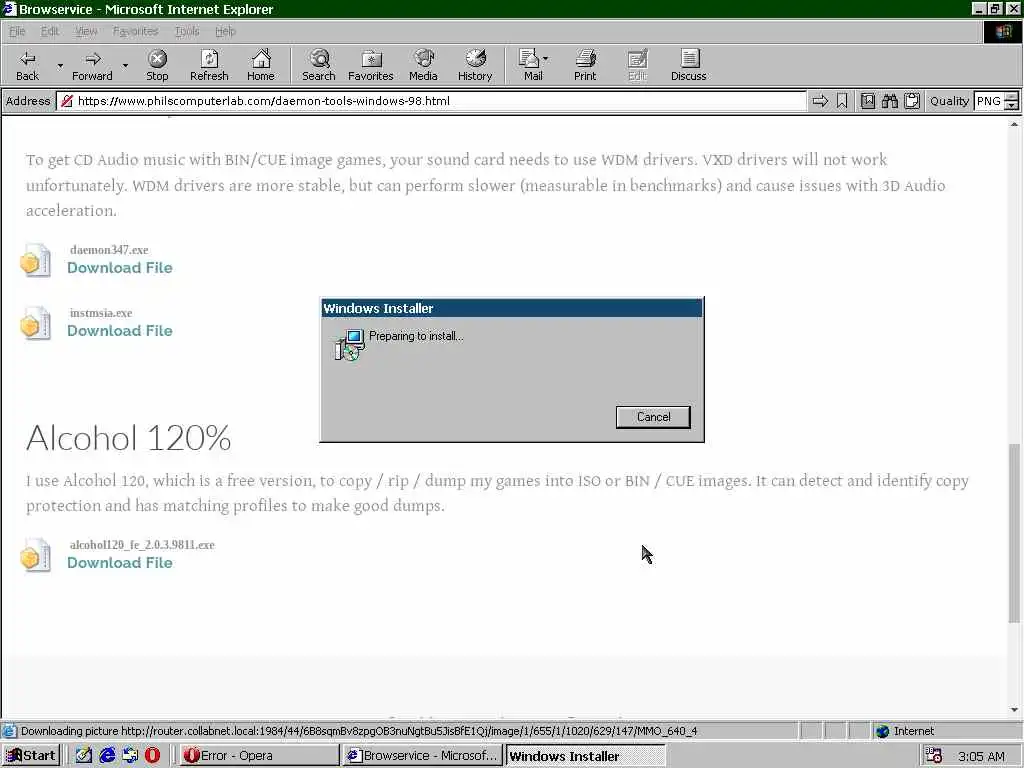This screenshot has width=1024, height=768.
Task: Download File link for instmsia.exe
Action: click(120, 331)
